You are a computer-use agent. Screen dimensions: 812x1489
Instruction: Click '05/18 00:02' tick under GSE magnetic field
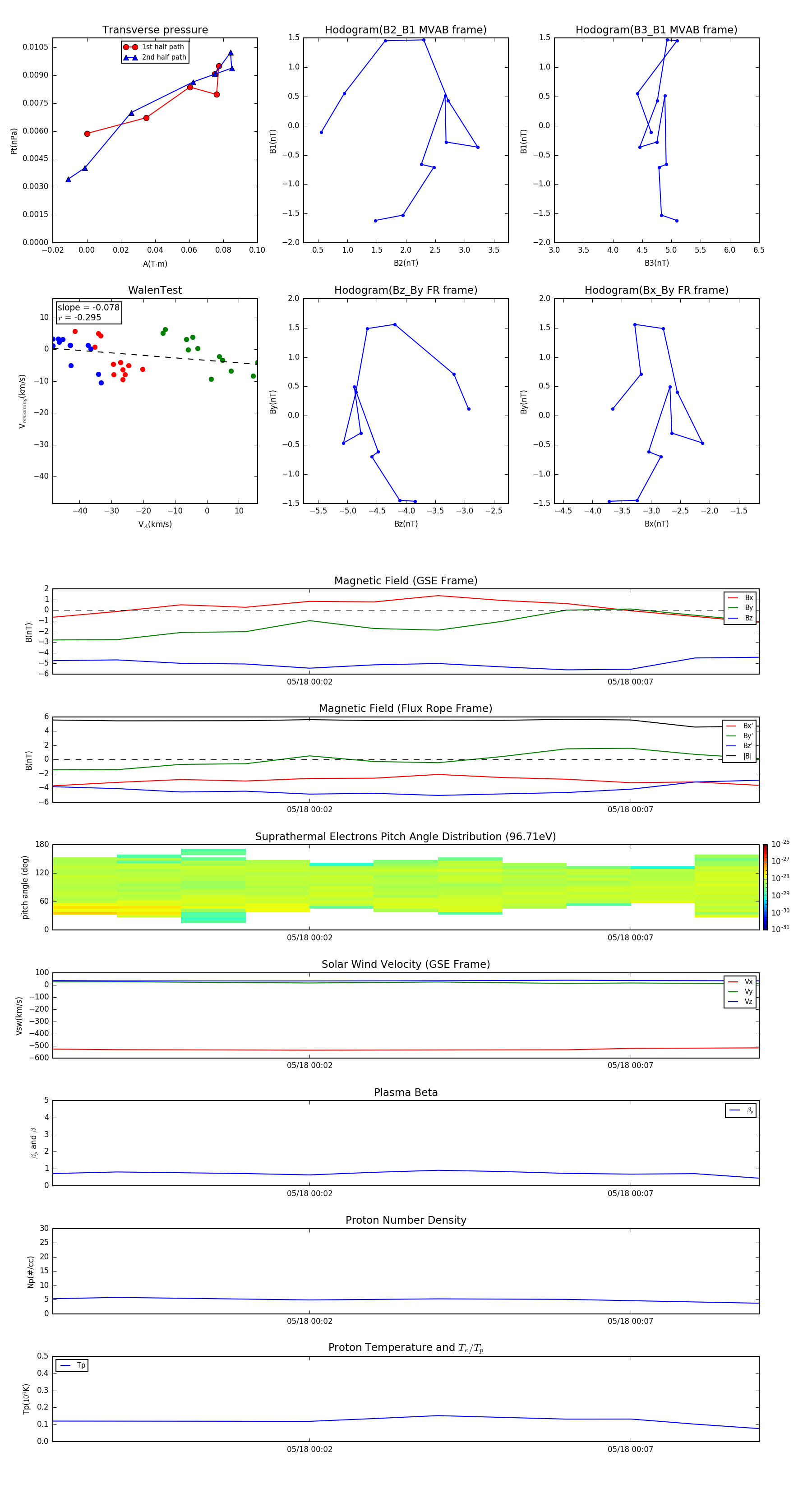(x=310, y=682)
